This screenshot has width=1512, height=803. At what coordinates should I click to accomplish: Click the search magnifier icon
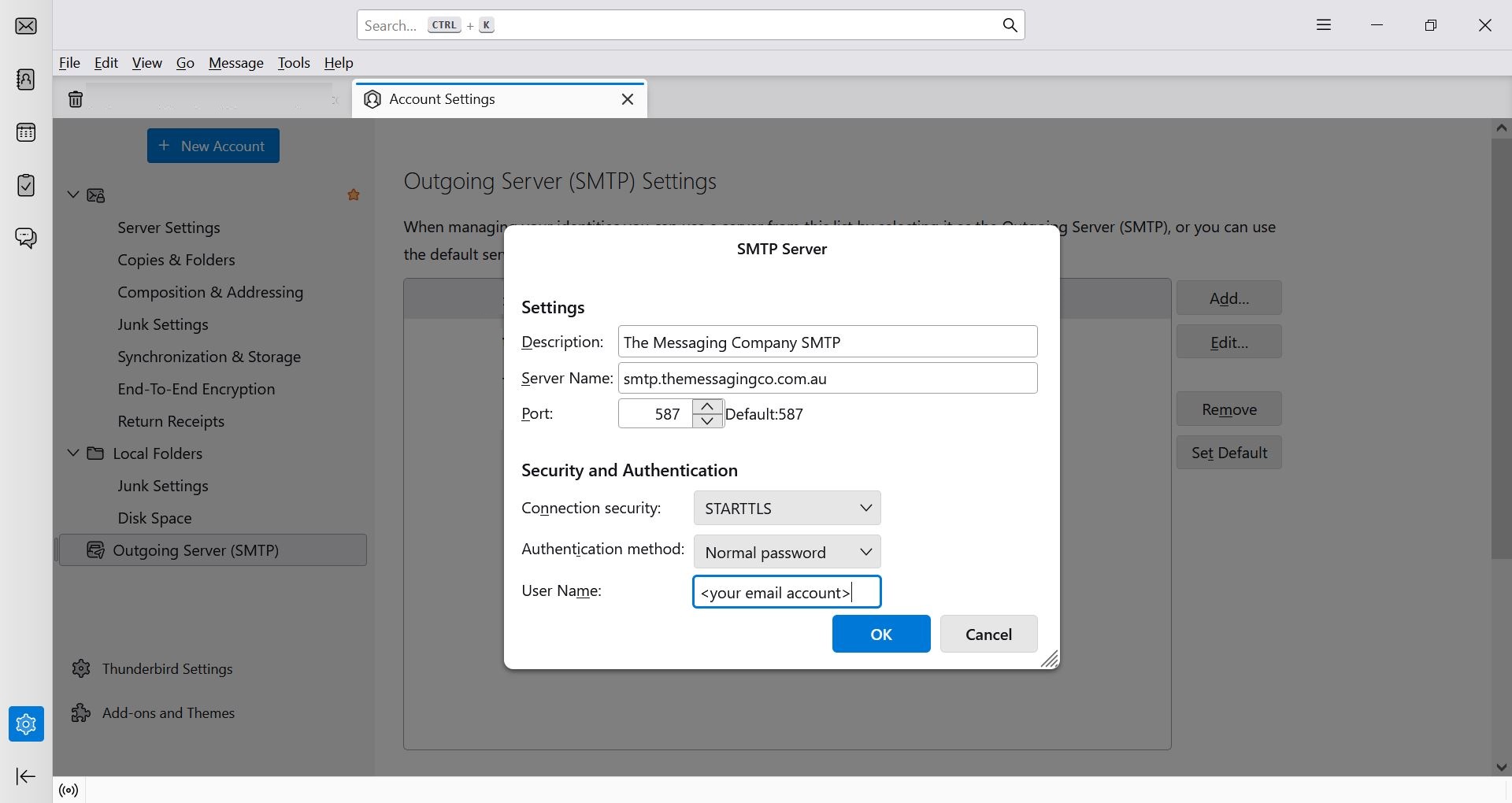click(x=1010, y=25)
